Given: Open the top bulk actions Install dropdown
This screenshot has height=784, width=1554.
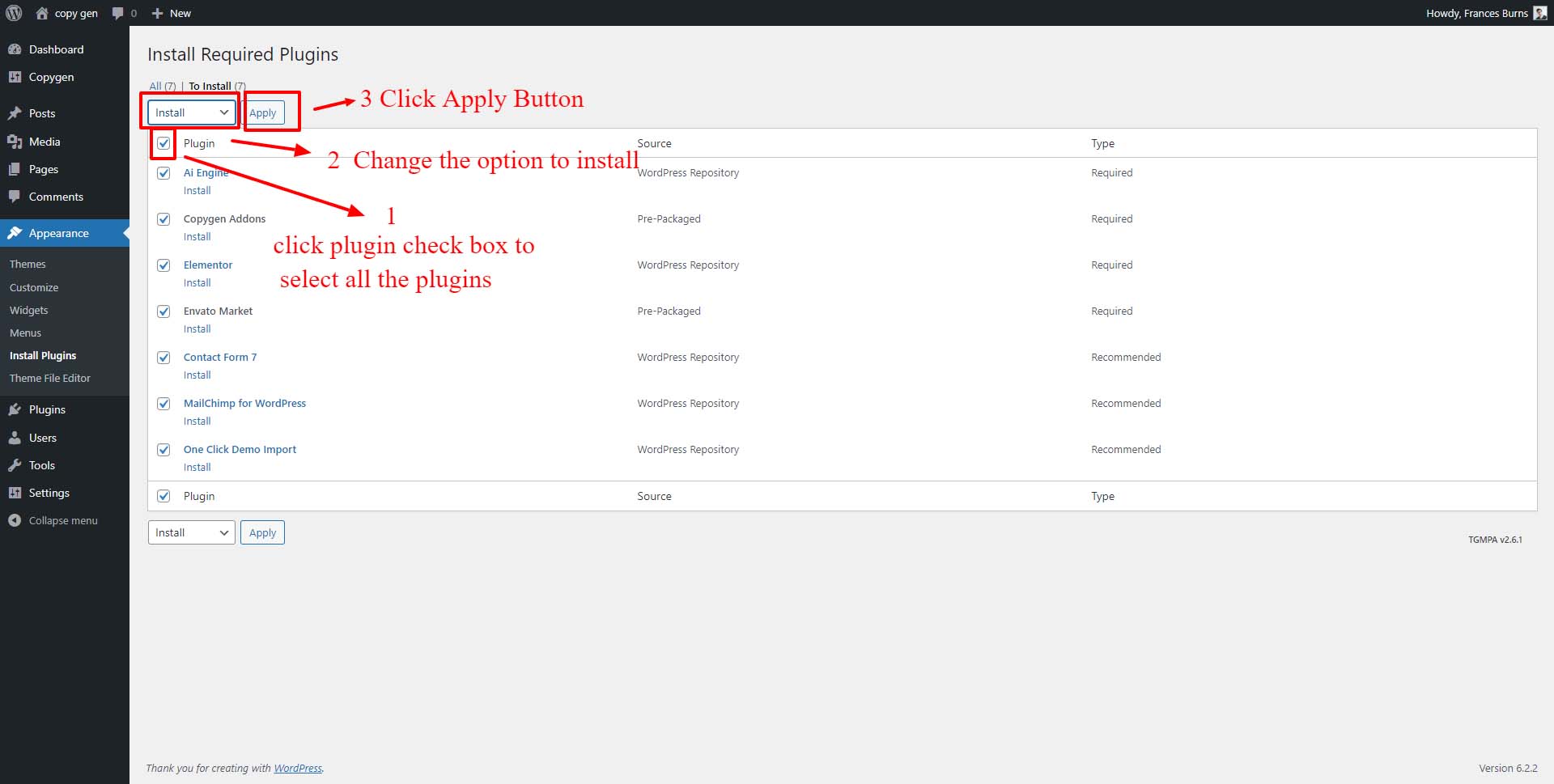Looking at the screenshot, I should [x=192, y=112].
